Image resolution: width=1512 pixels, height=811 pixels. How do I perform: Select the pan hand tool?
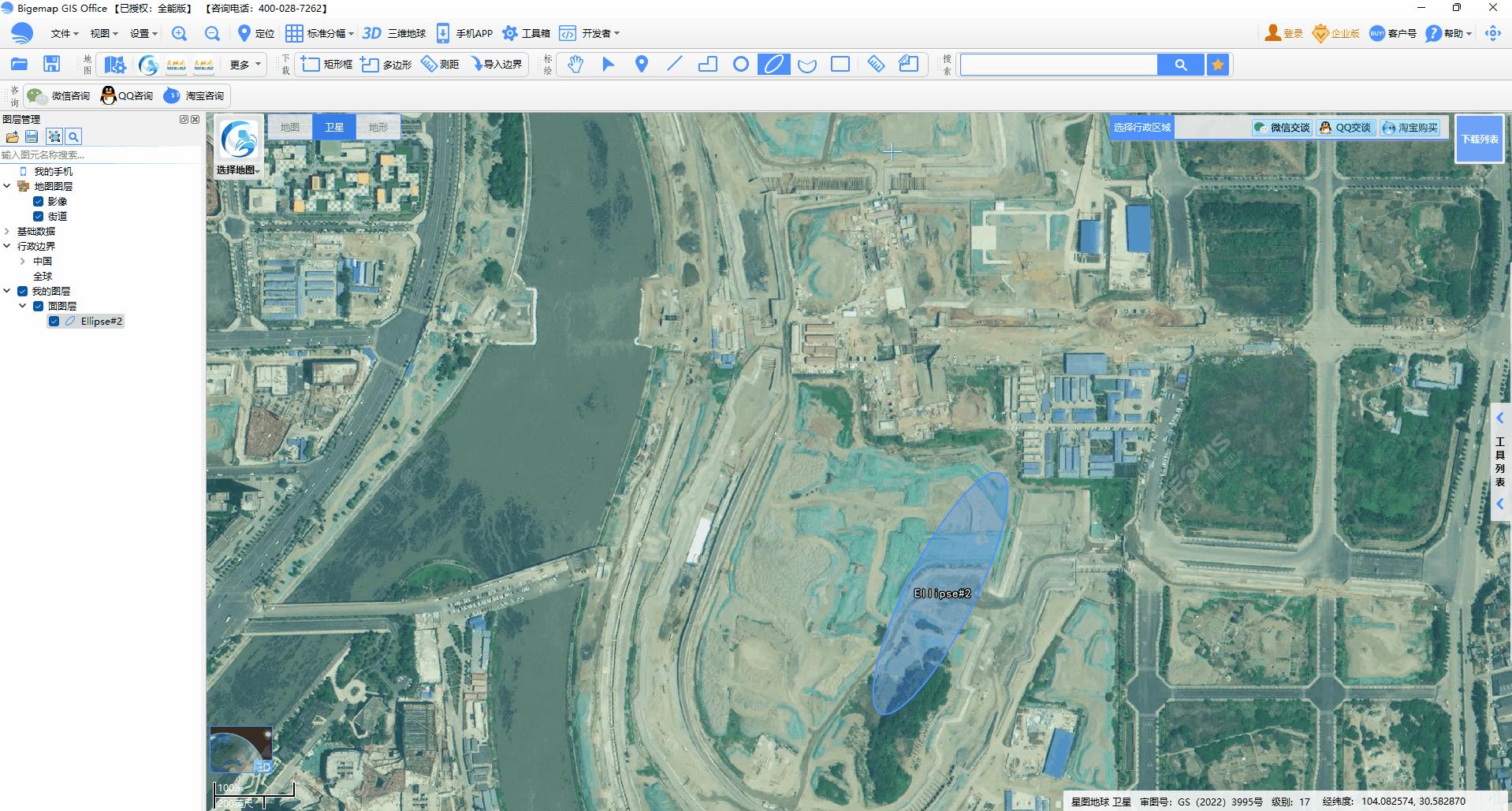pos(575,65)
